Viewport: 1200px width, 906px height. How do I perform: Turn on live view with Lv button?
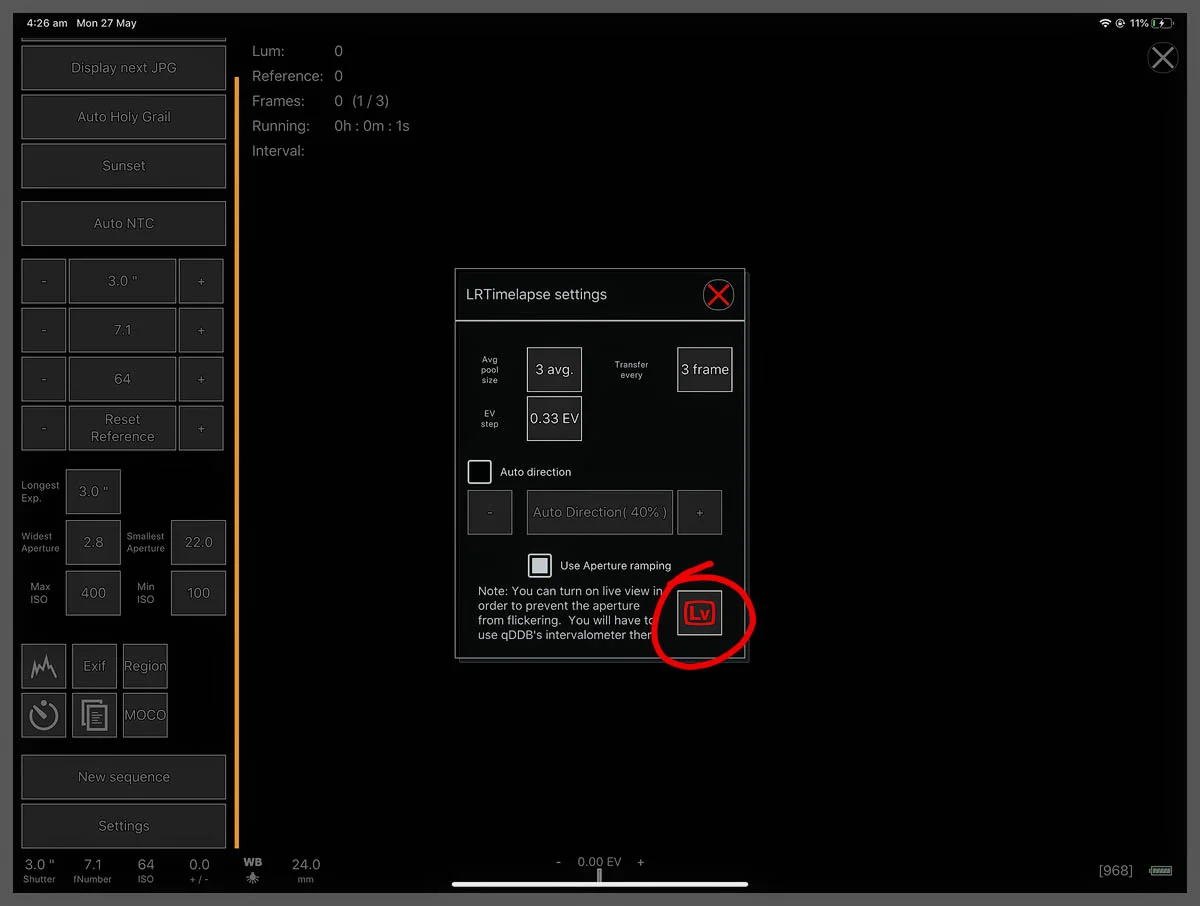point(699,614)
